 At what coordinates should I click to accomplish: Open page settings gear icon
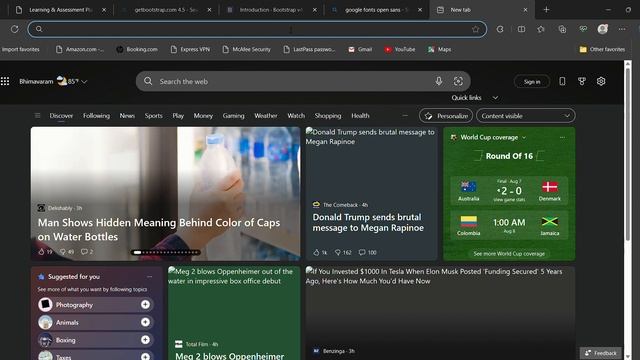601,81
